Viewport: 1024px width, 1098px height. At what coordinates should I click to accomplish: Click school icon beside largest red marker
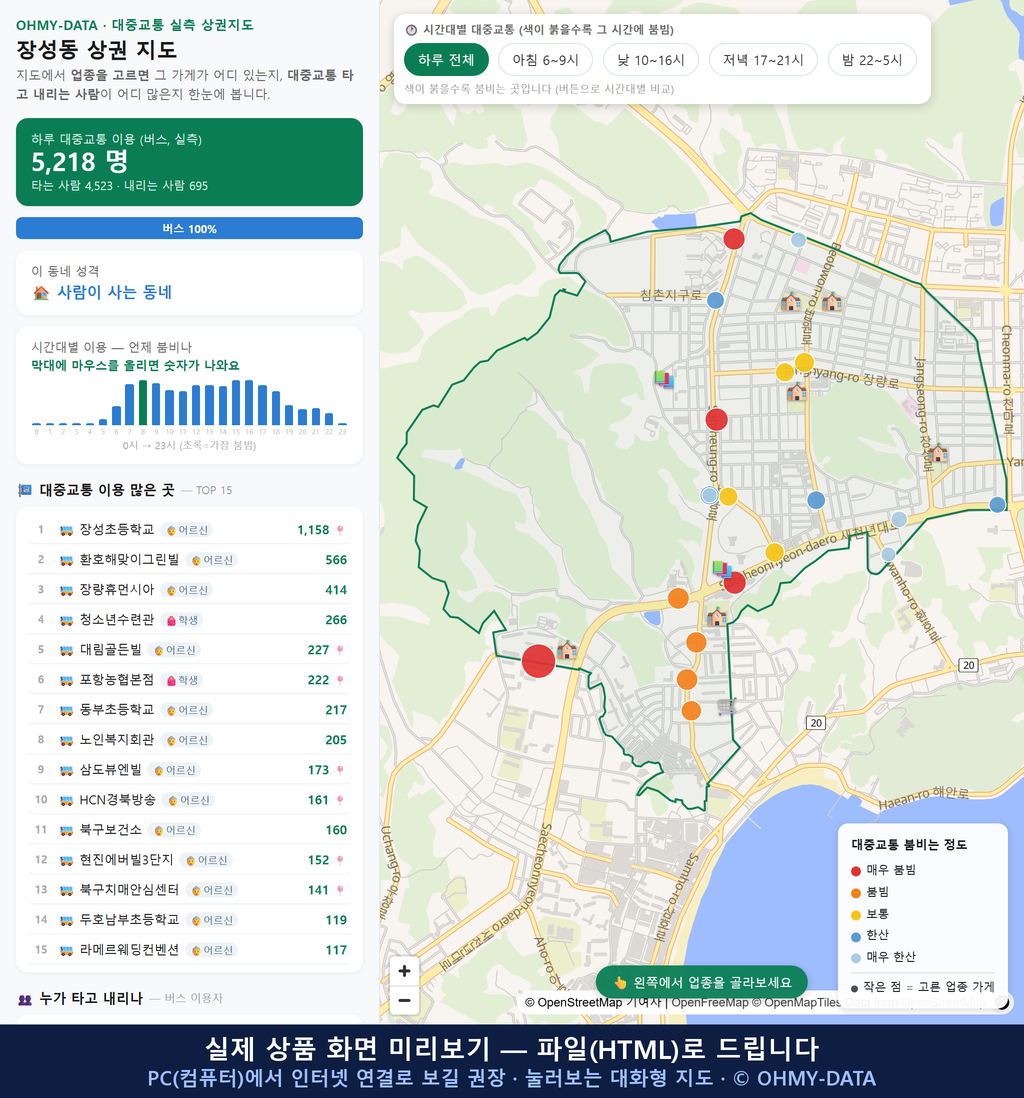tap(567, 650)
